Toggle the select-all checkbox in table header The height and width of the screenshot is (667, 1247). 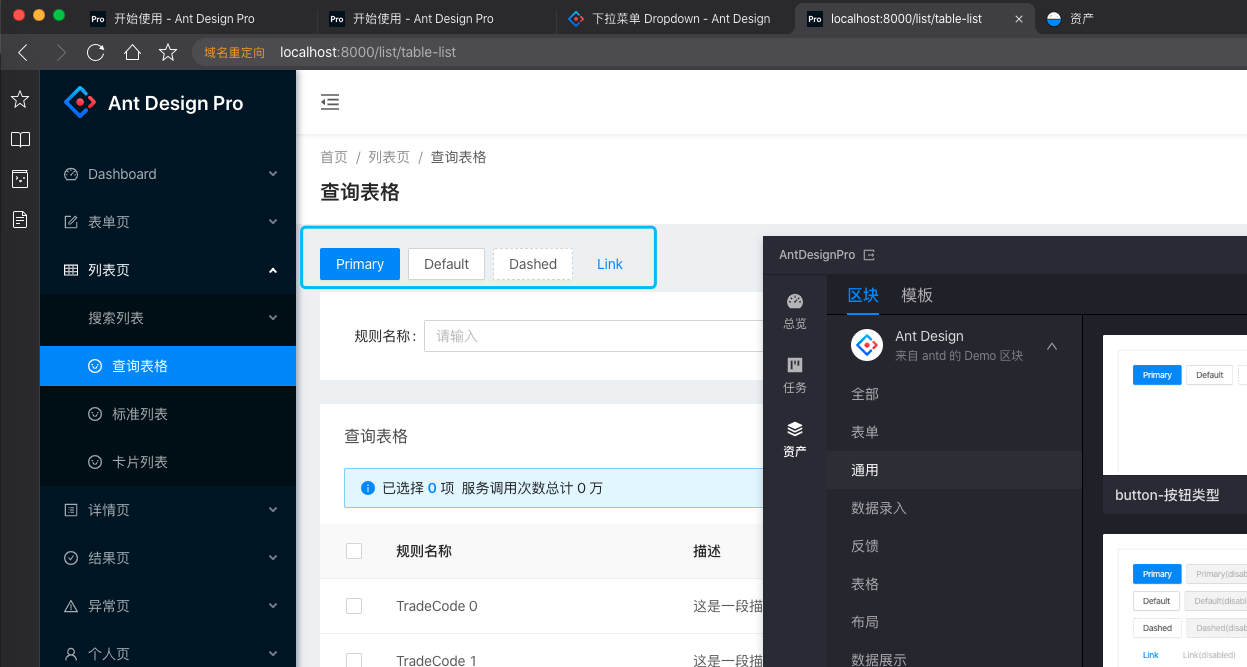(x=353, y=550)
